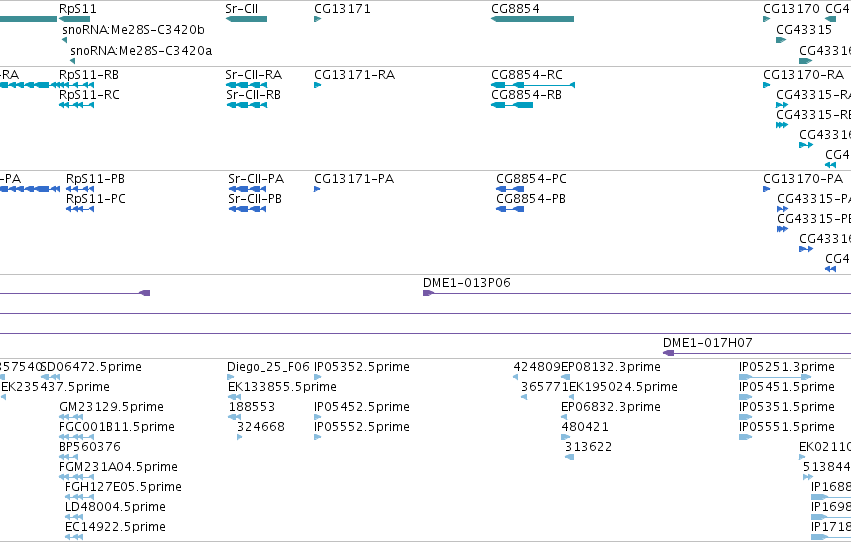Click the CG8854-RC transcript glyph
Image resolution: width=851 pixels, height=542 pixels.
click(532, 85)
